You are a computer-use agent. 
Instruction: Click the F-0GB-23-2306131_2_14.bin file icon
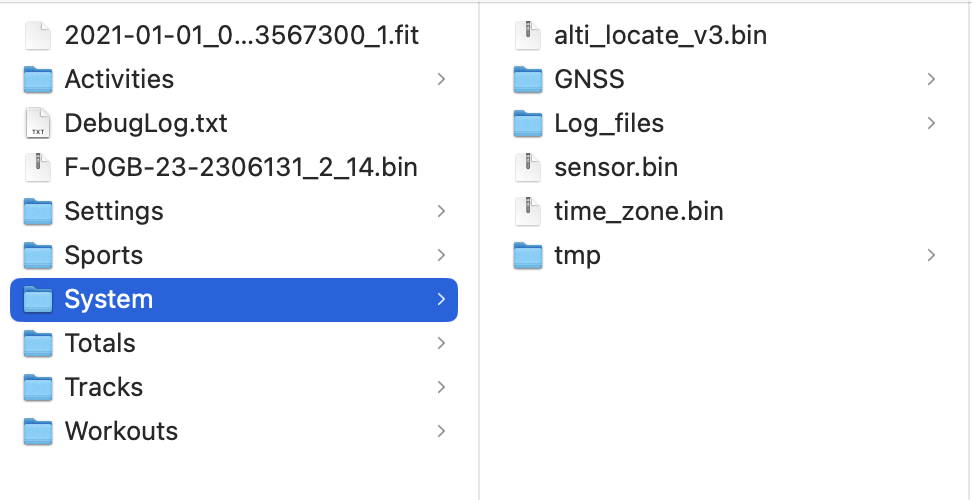coord(38,167)
